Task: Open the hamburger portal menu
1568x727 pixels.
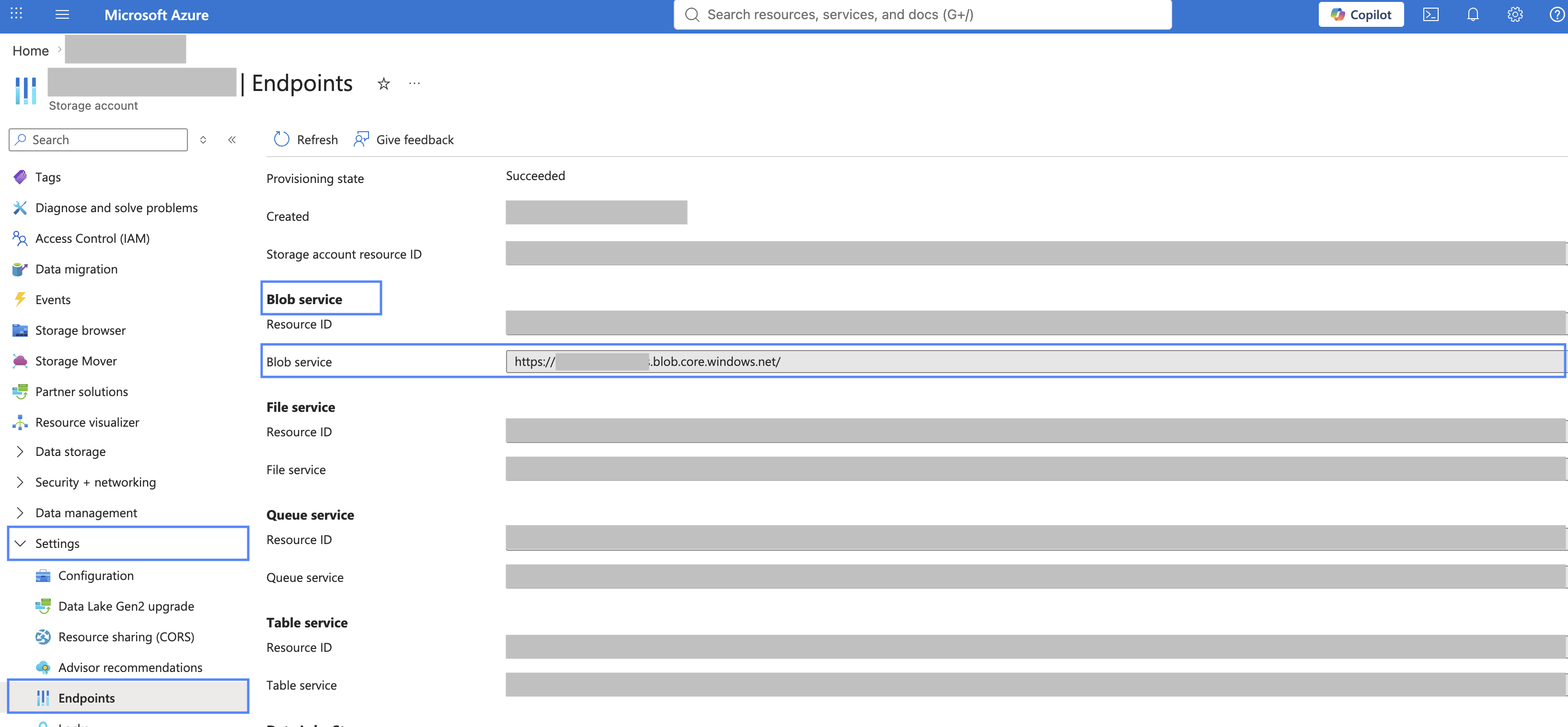Action: [x=62, y=14]
